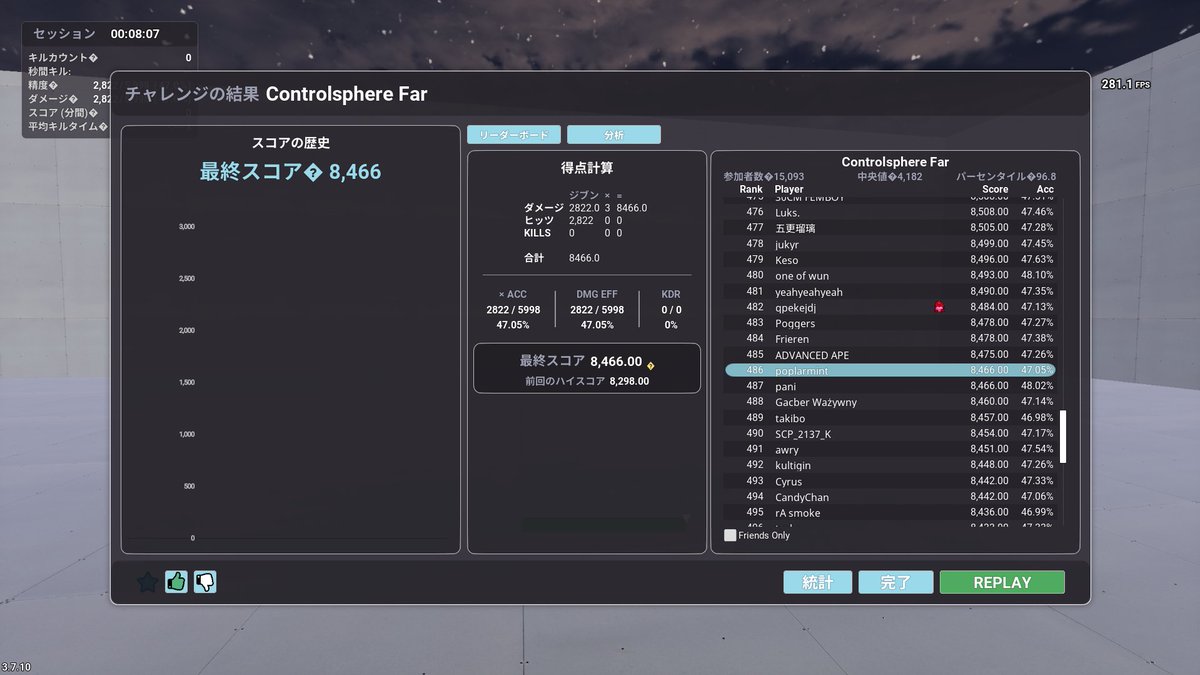Switch to the リーダーボード tab

[x=514, y=134]
